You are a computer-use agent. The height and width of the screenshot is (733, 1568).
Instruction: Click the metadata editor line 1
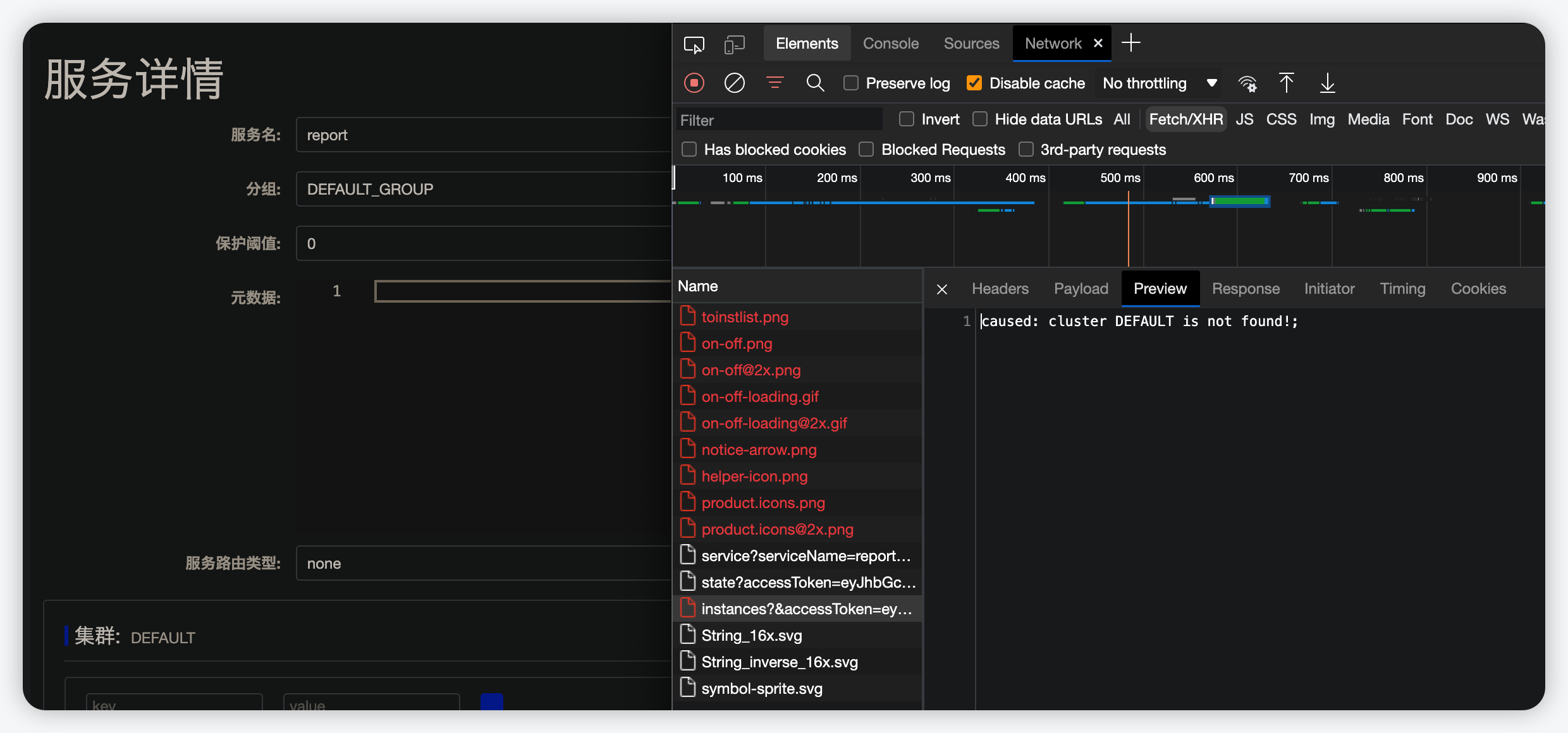click(x=524, y=291)
